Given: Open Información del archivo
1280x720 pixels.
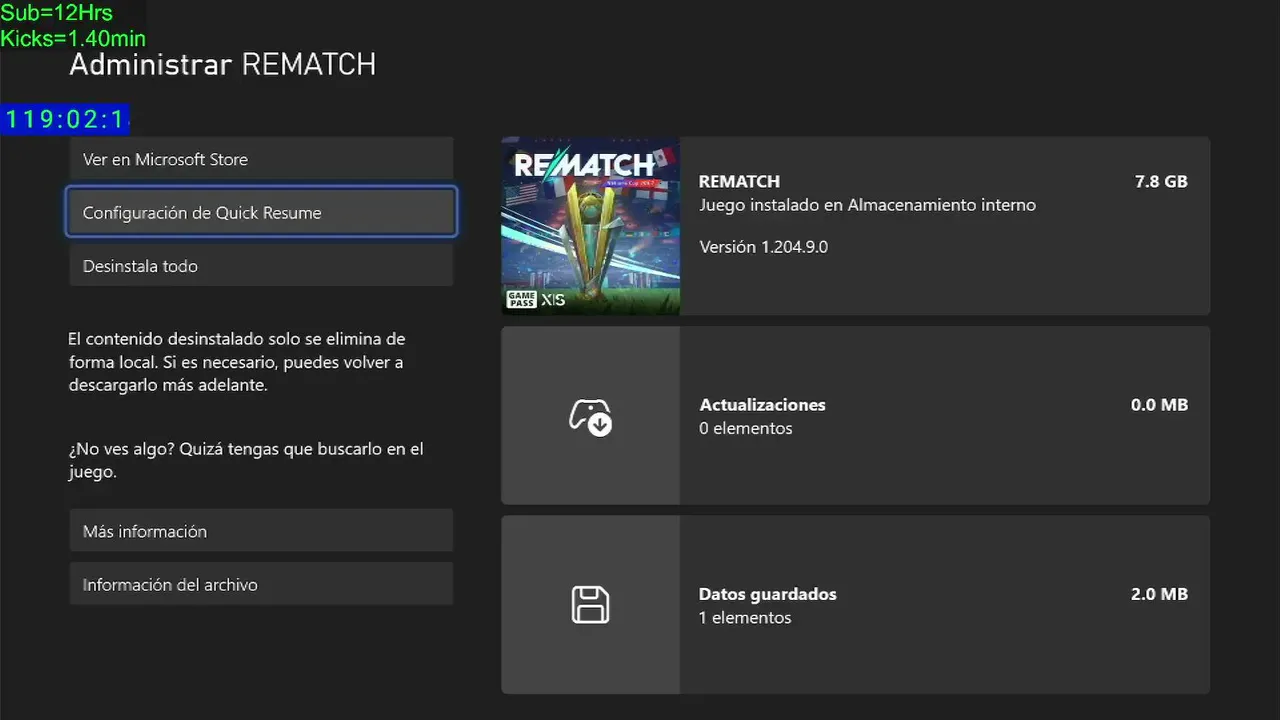Looking at the screenshot, I should tap(261, 584).
